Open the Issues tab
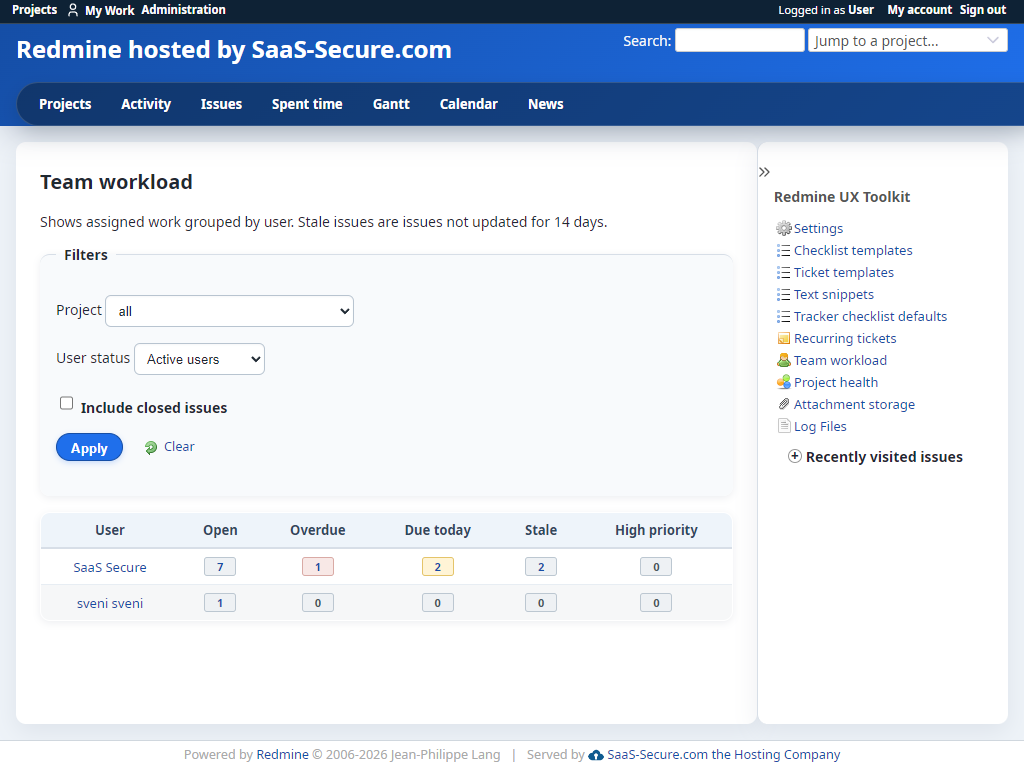Screen dimensions: 1024x768 click(x=221, y=104)
